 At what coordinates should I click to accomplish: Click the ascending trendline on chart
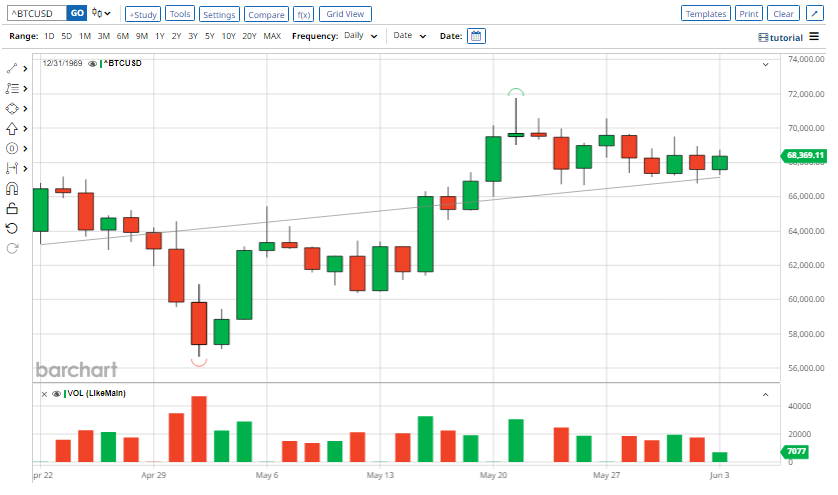click(x=380, y=211)
